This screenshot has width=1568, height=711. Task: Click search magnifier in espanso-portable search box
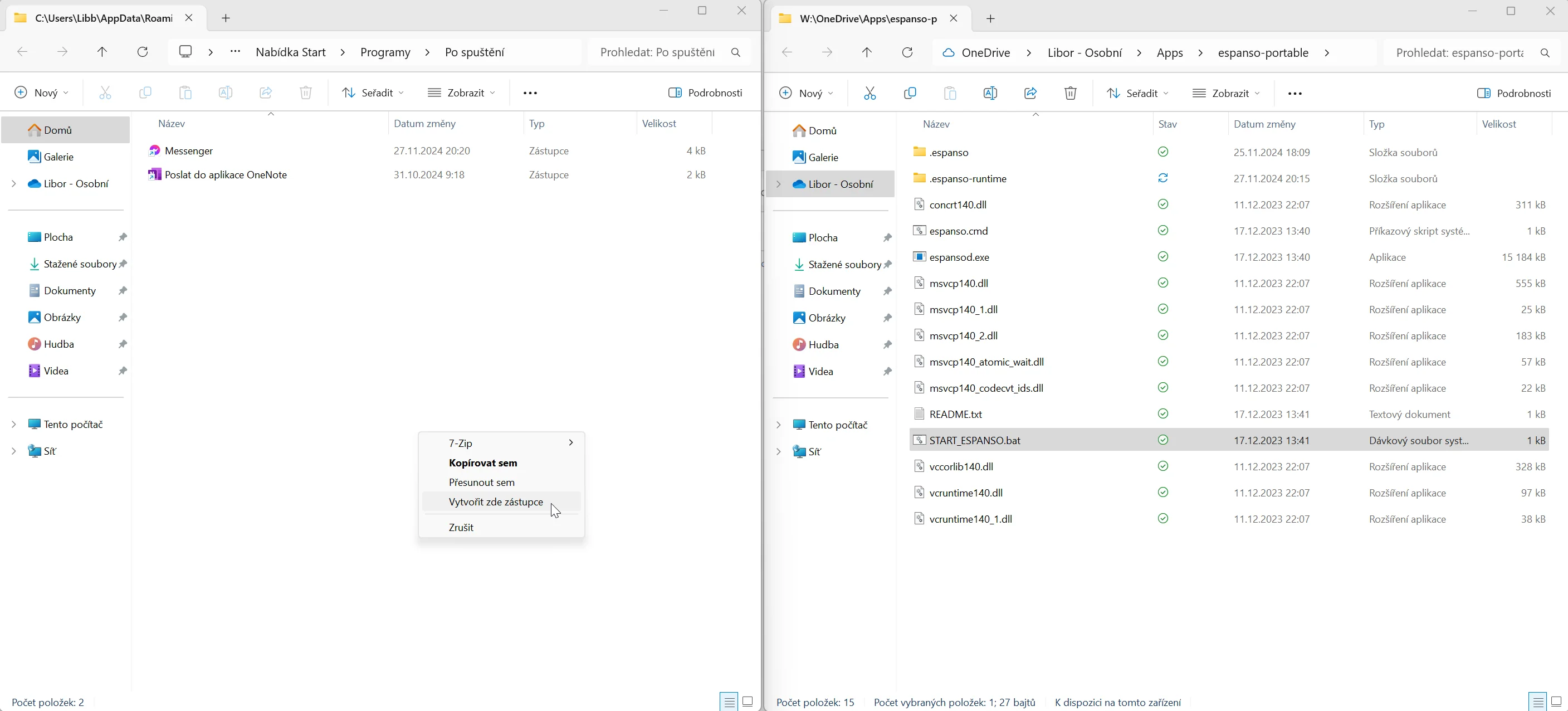click(1544, 53)
